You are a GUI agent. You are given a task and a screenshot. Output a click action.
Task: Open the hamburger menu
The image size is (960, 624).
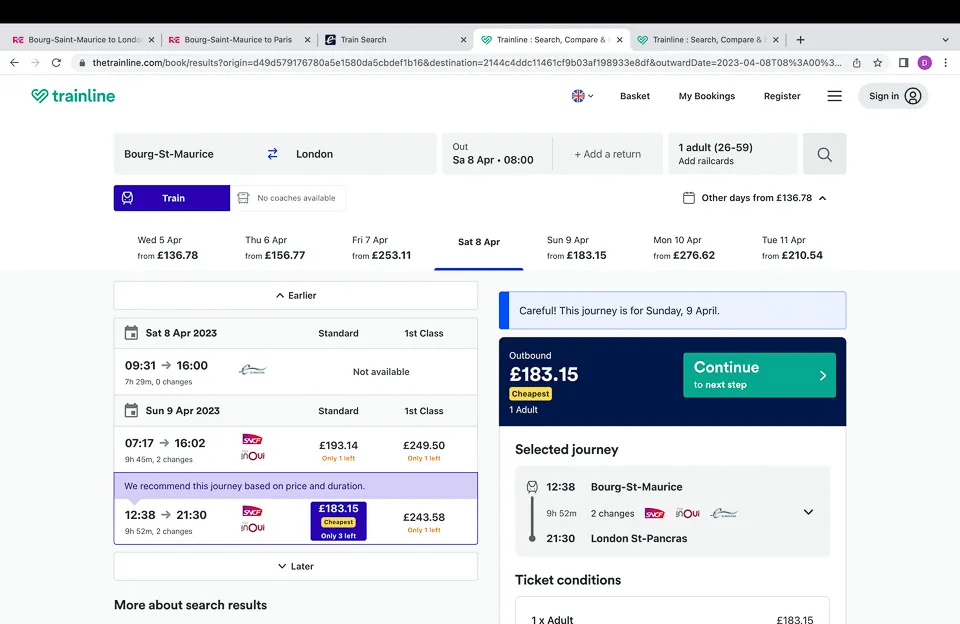point(834,96)
